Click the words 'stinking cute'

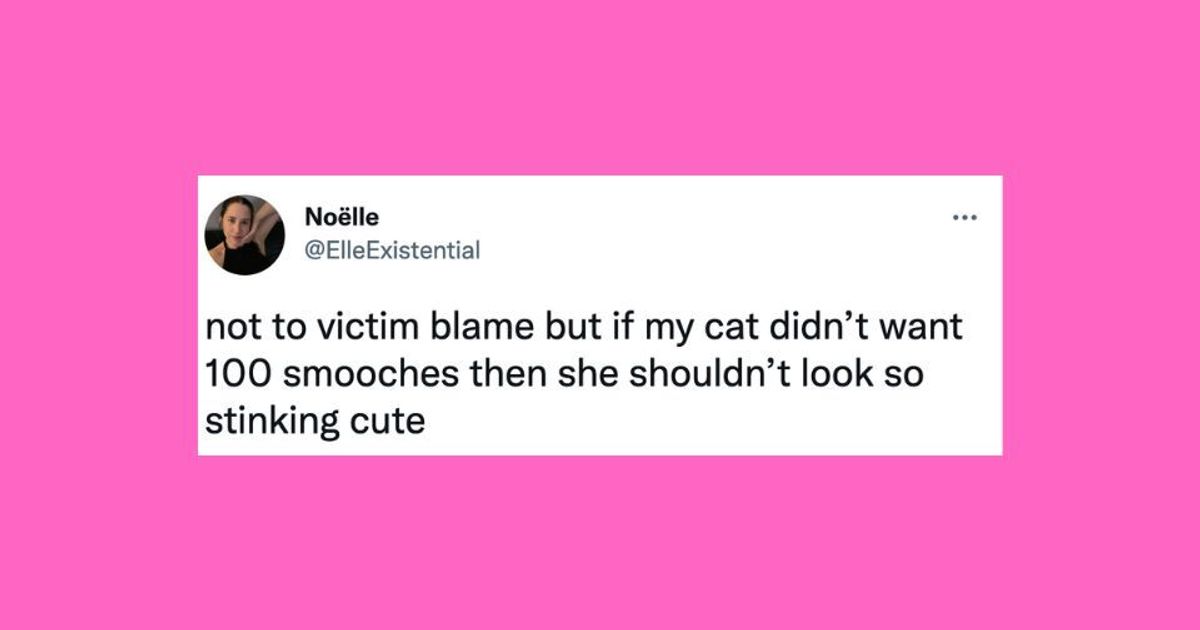click(x=315, y=419)
